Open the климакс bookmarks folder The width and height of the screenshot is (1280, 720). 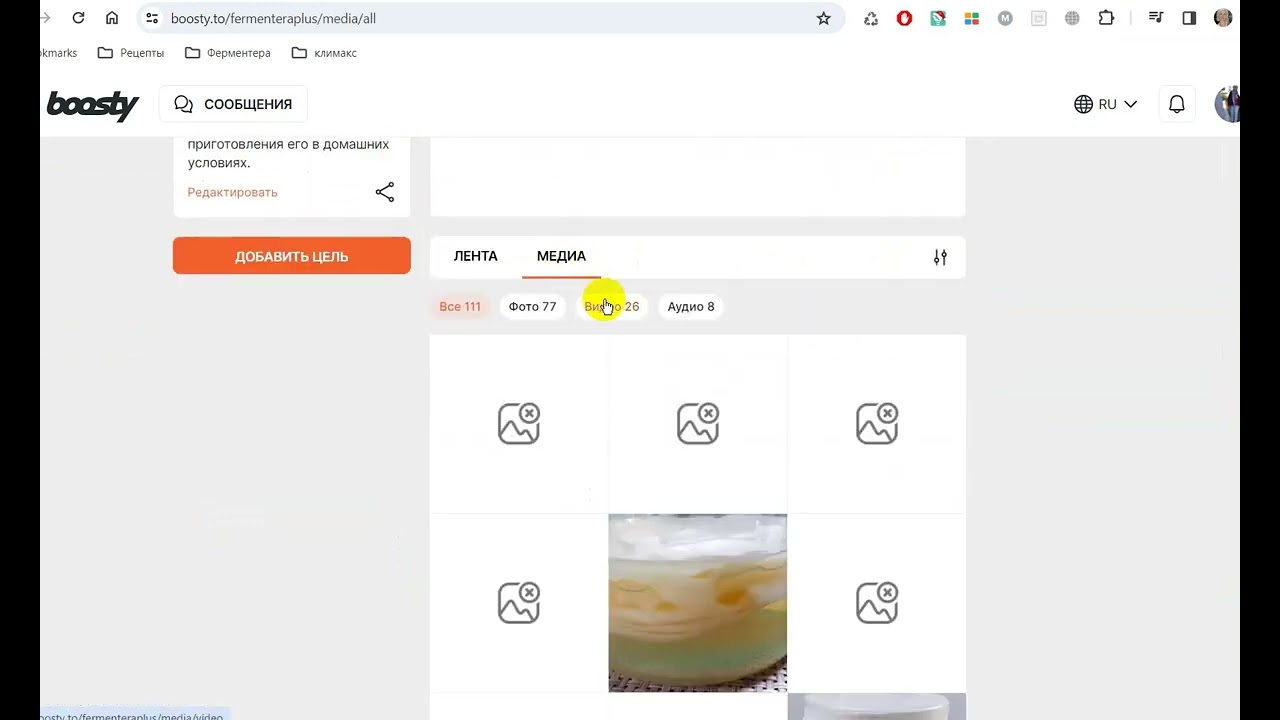pyautogui.click(x=324, y=53)
